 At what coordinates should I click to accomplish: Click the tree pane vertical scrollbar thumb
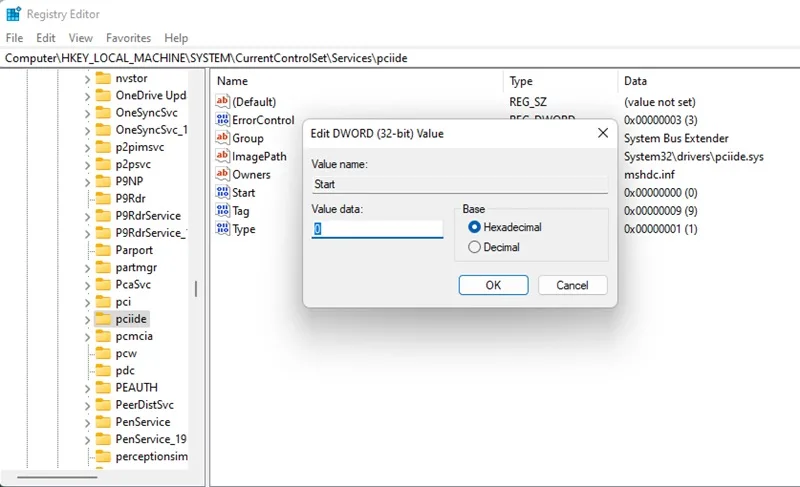196,289
